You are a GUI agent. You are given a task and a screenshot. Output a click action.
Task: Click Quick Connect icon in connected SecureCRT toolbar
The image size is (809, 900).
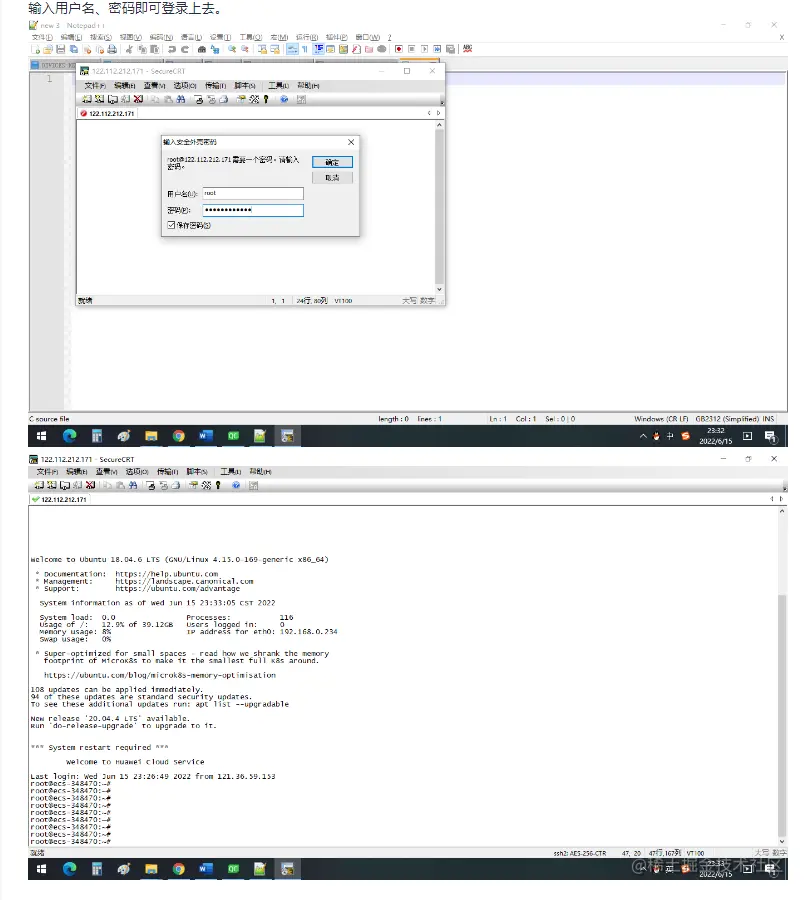[x=52, y=486]
